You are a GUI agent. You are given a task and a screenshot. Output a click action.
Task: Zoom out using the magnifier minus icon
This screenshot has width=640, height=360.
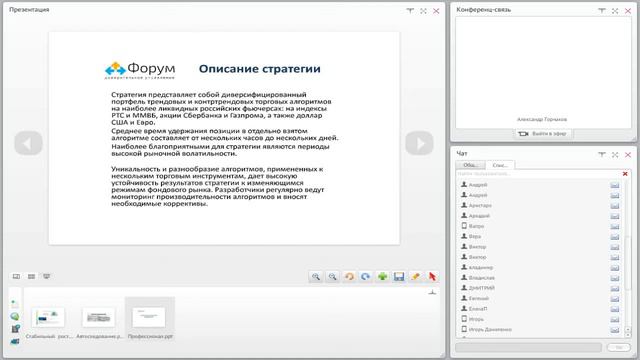pyautogui.click(x=333, y=277)
